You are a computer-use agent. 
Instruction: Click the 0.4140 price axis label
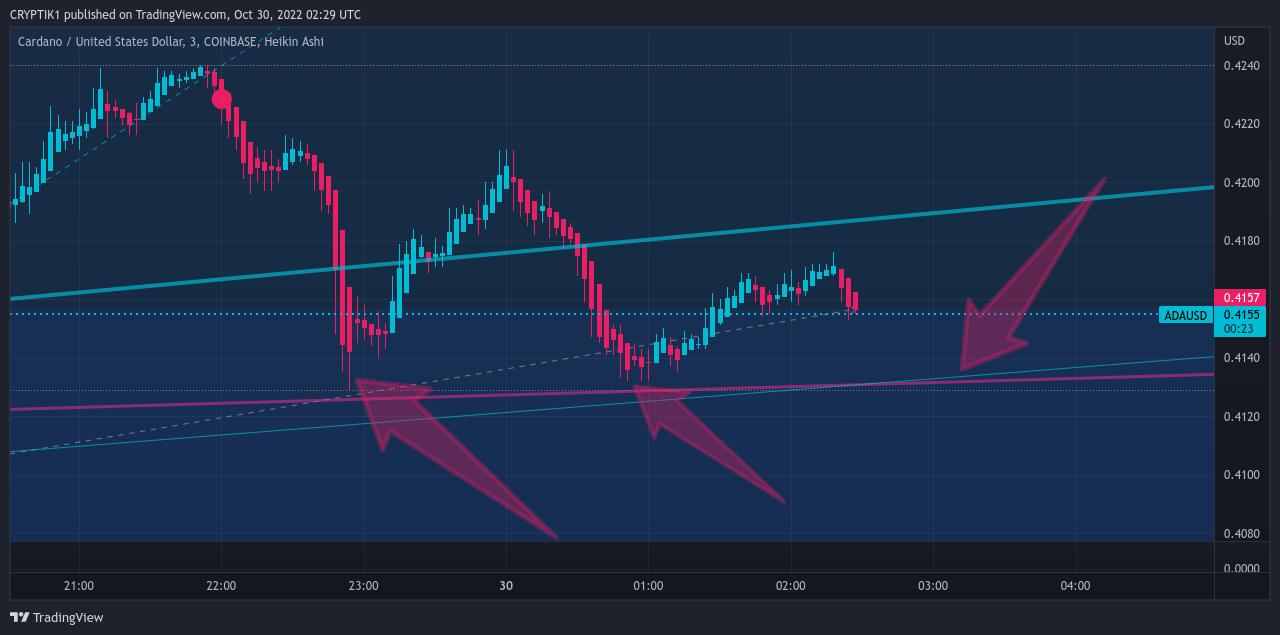point(1240,358)
